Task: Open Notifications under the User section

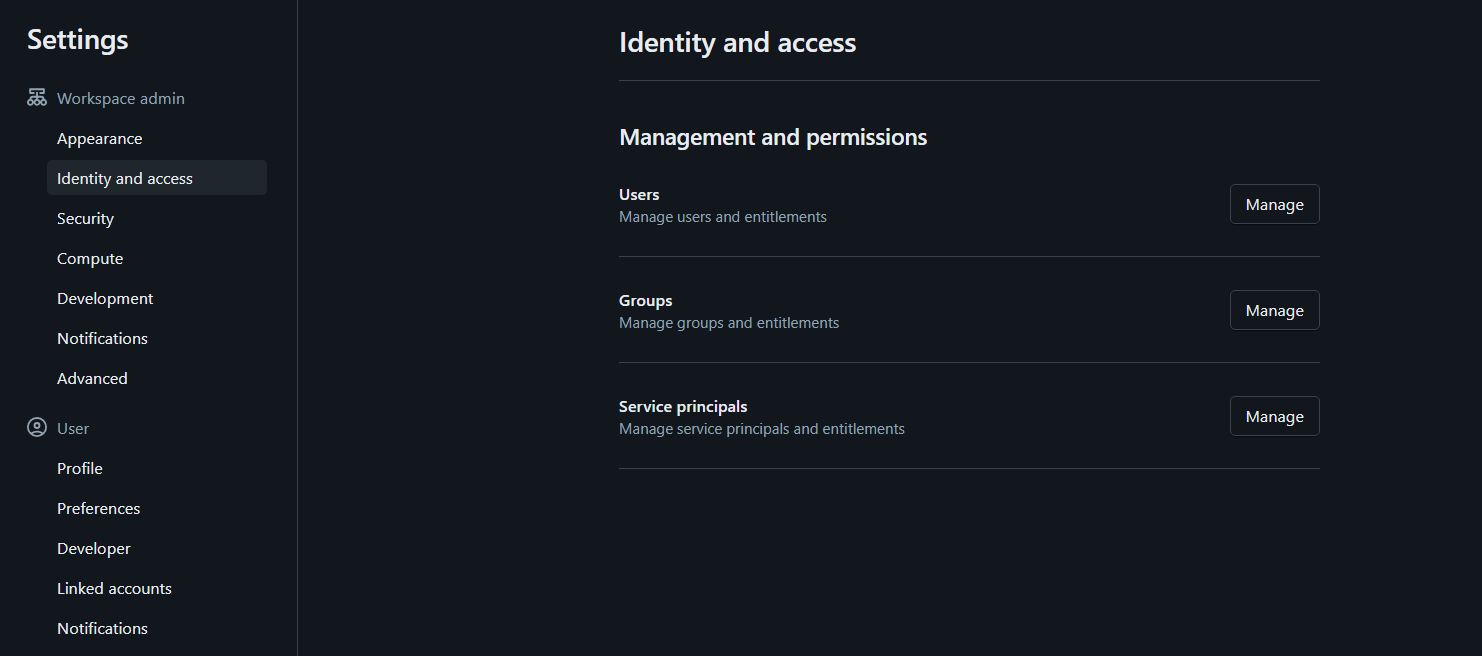Action: click(102, 629)
